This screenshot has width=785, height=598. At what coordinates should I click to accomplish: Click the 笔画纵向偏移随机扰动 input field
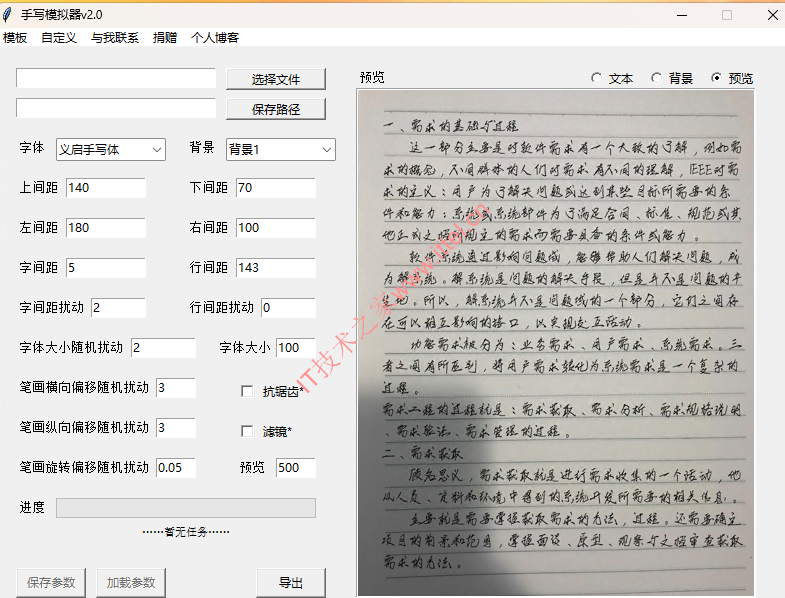tap(176, 428)
